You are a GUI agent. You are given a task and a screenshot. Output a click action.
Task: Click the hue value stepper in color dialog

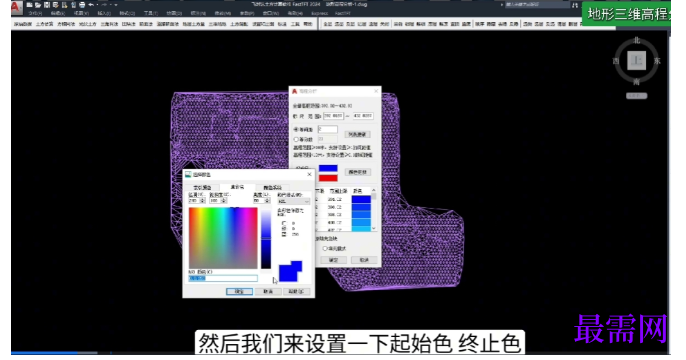pyautogui.click(x=203, y=200)
